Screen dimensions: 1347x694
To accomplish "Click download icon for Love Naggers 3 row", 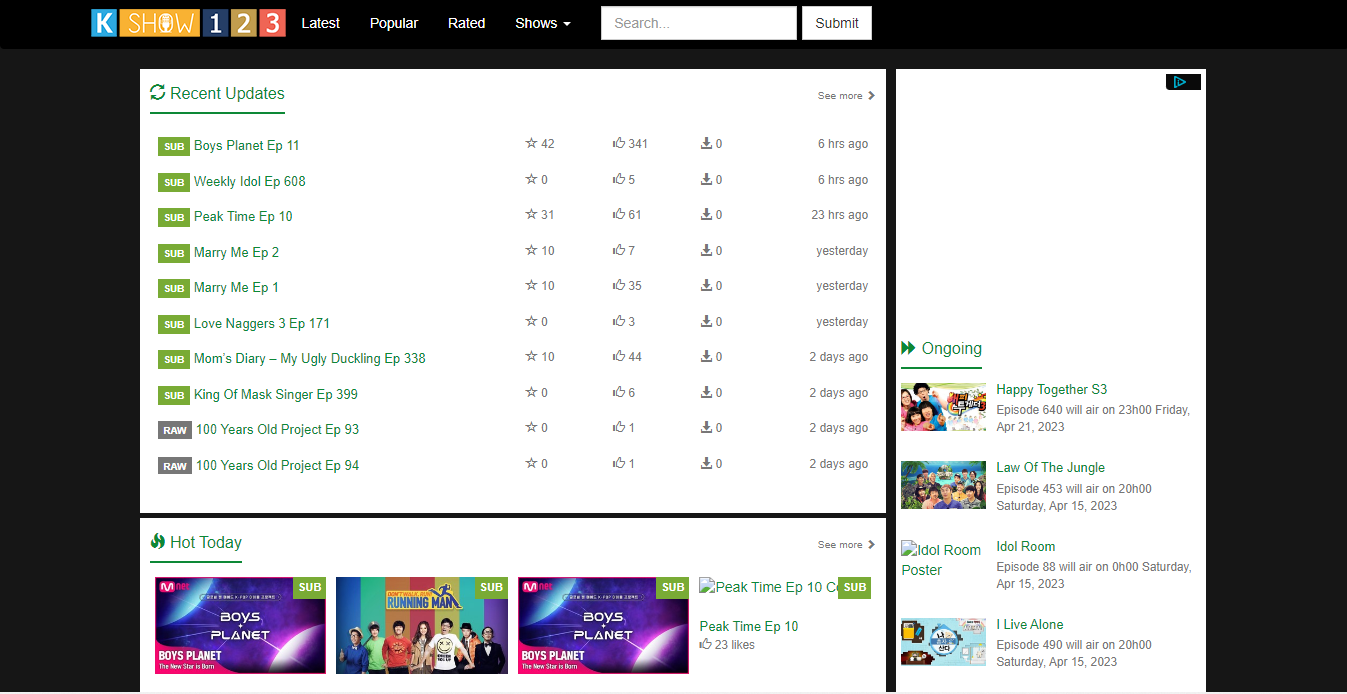I will point(706,321).
